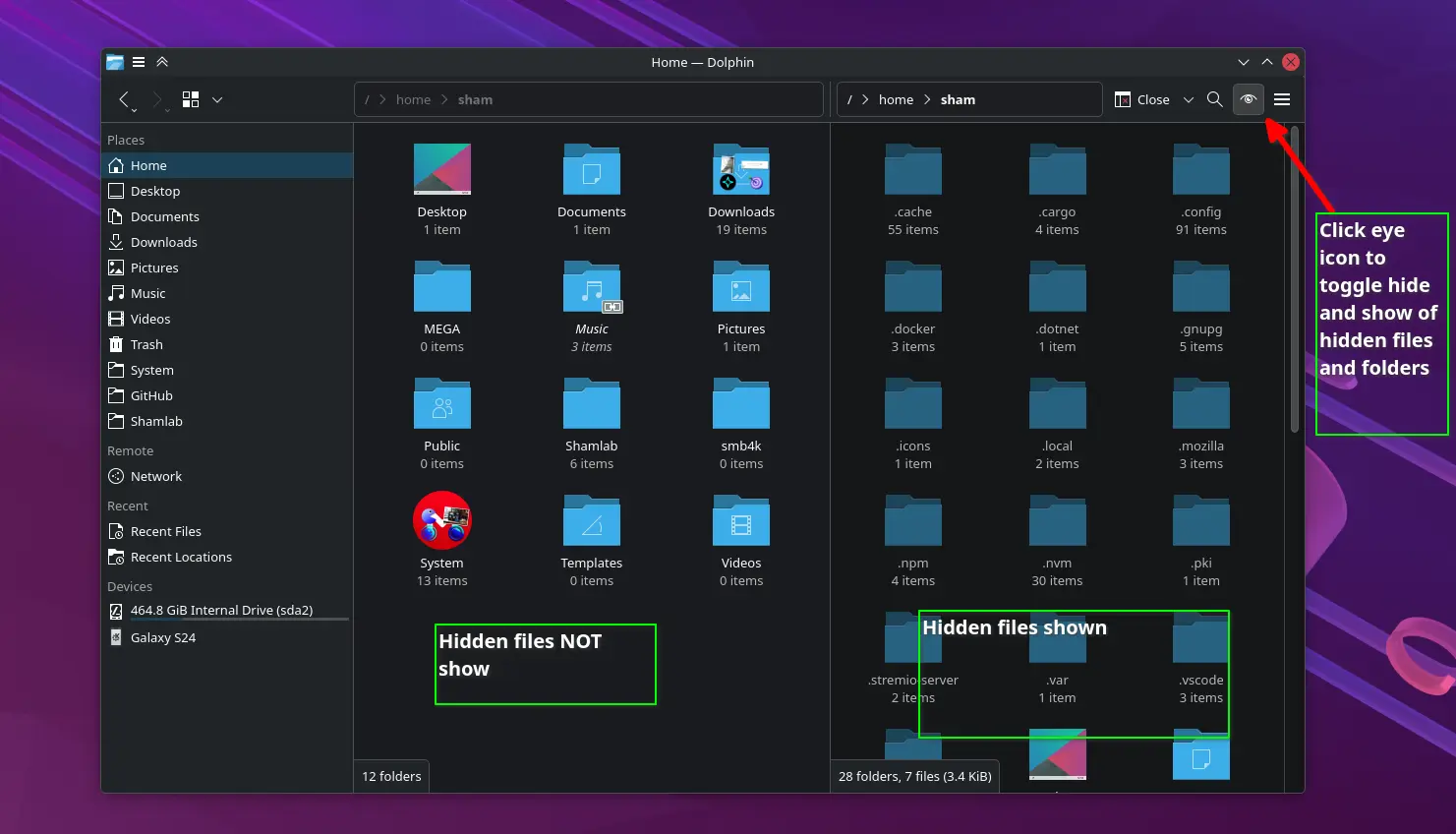Image resolution: width=1456 pixels, height=834 pixels.
Task: Open the hamburger menu
Action: (1281, 99)
